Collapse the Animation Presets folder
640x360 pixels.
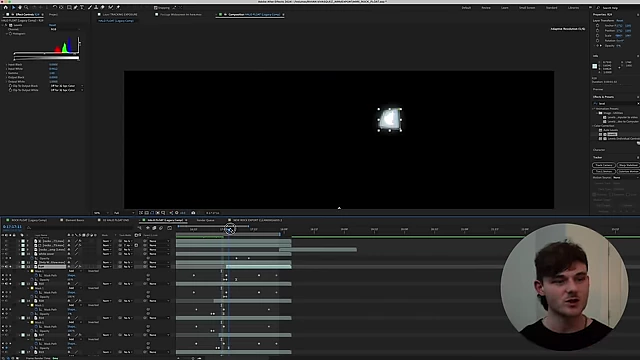point(593,109)
